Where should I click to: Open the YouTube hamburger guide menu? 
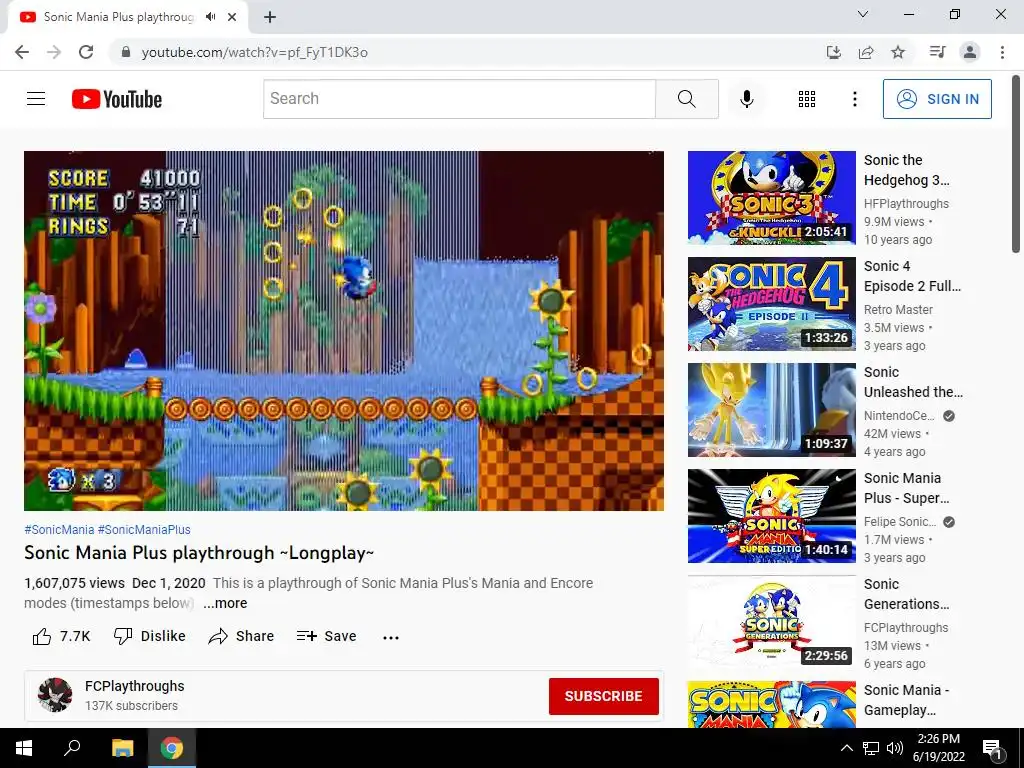36,99
